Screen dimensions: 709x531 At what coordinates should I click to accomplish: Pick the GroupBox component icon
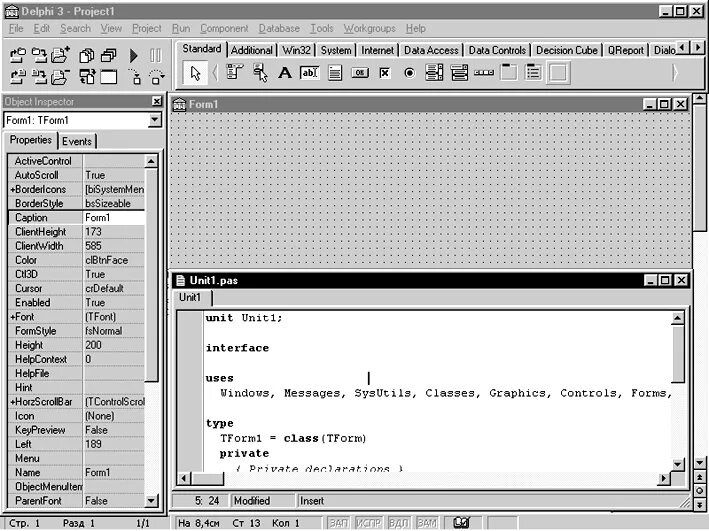point(509,72)
